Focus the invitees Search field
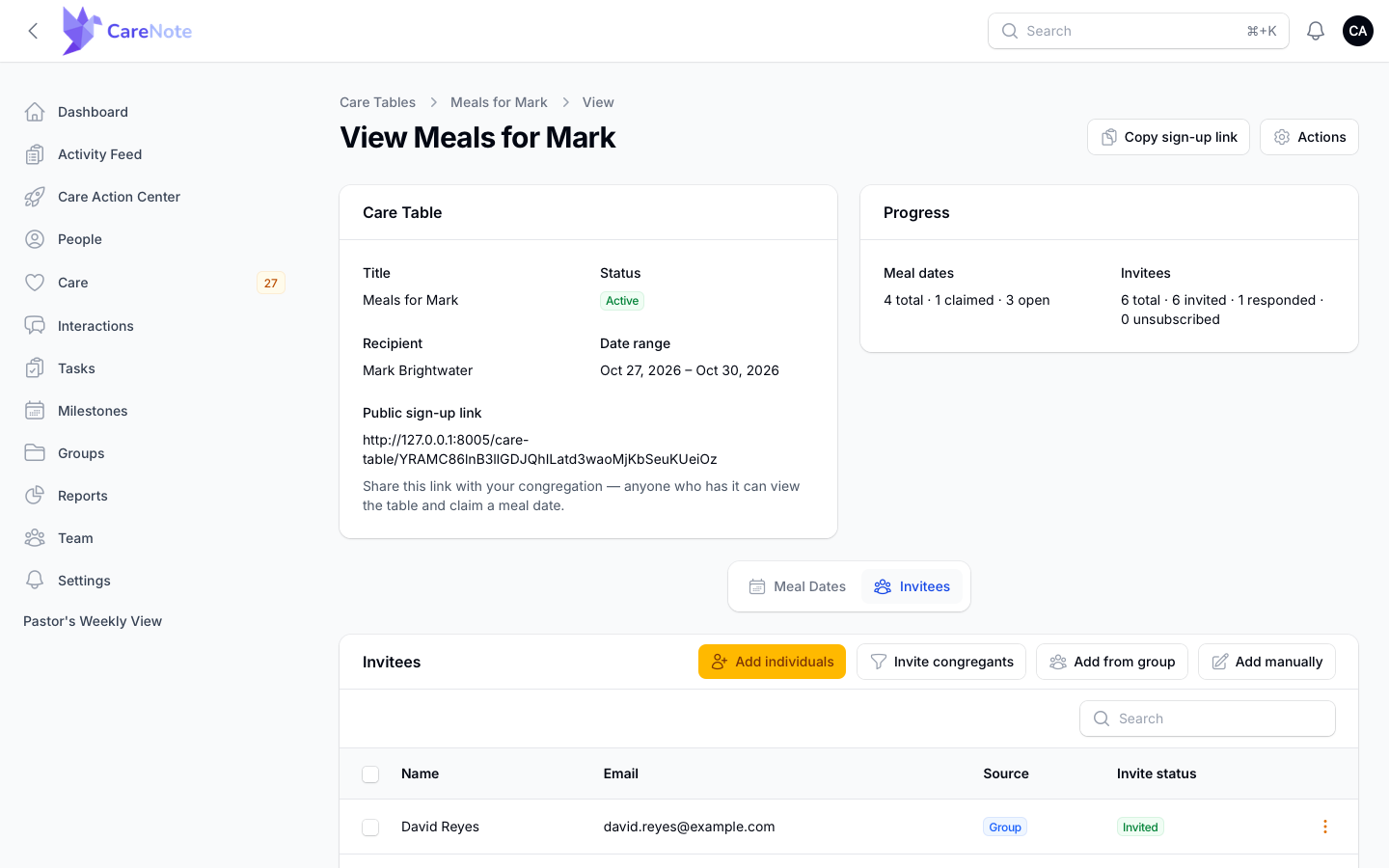This screenshot has width=1389, height=868. [1208, 719]
